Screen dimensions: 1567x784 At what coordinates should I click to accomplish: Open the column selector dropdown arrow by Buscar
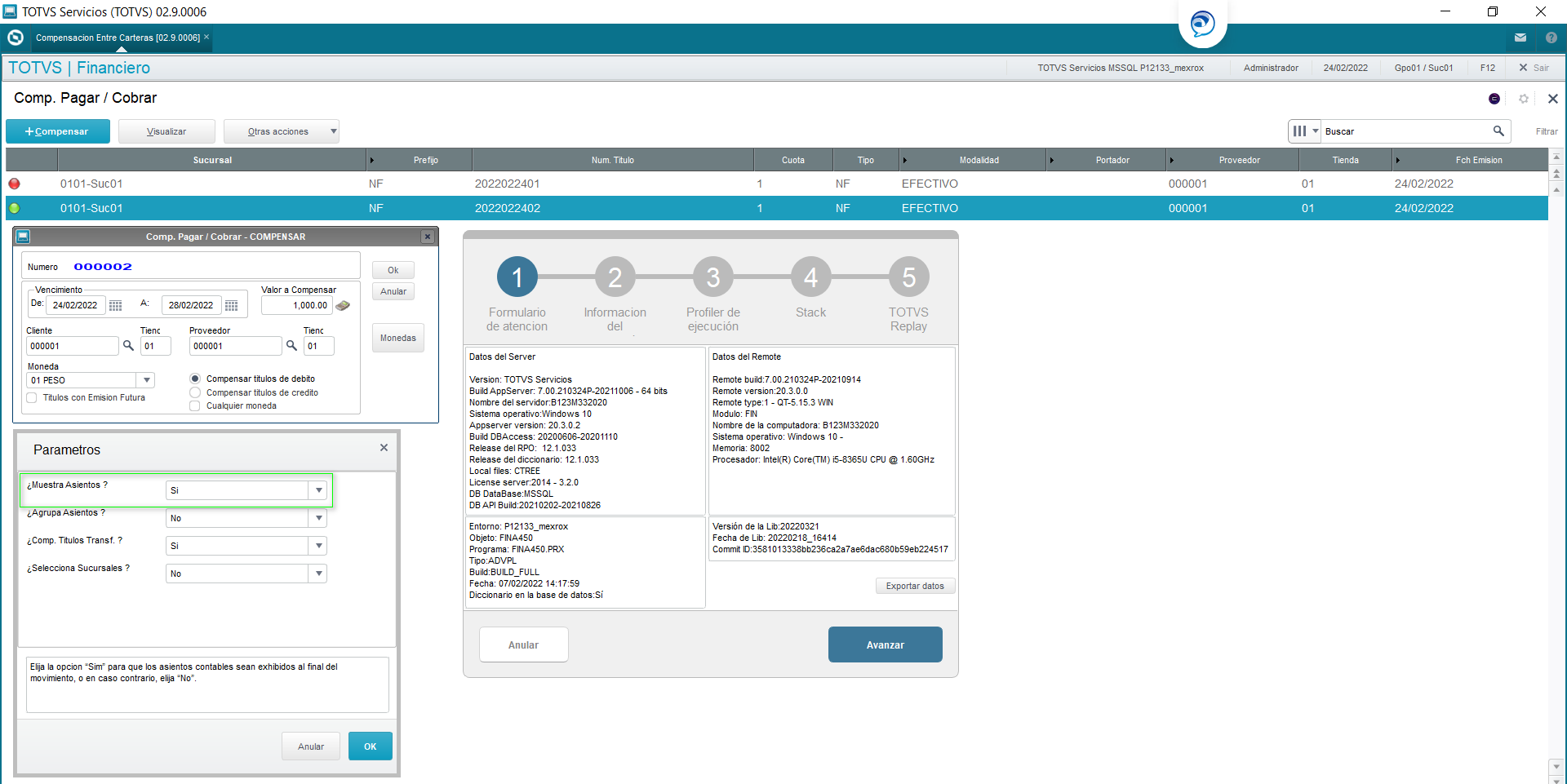point(1315,131)
